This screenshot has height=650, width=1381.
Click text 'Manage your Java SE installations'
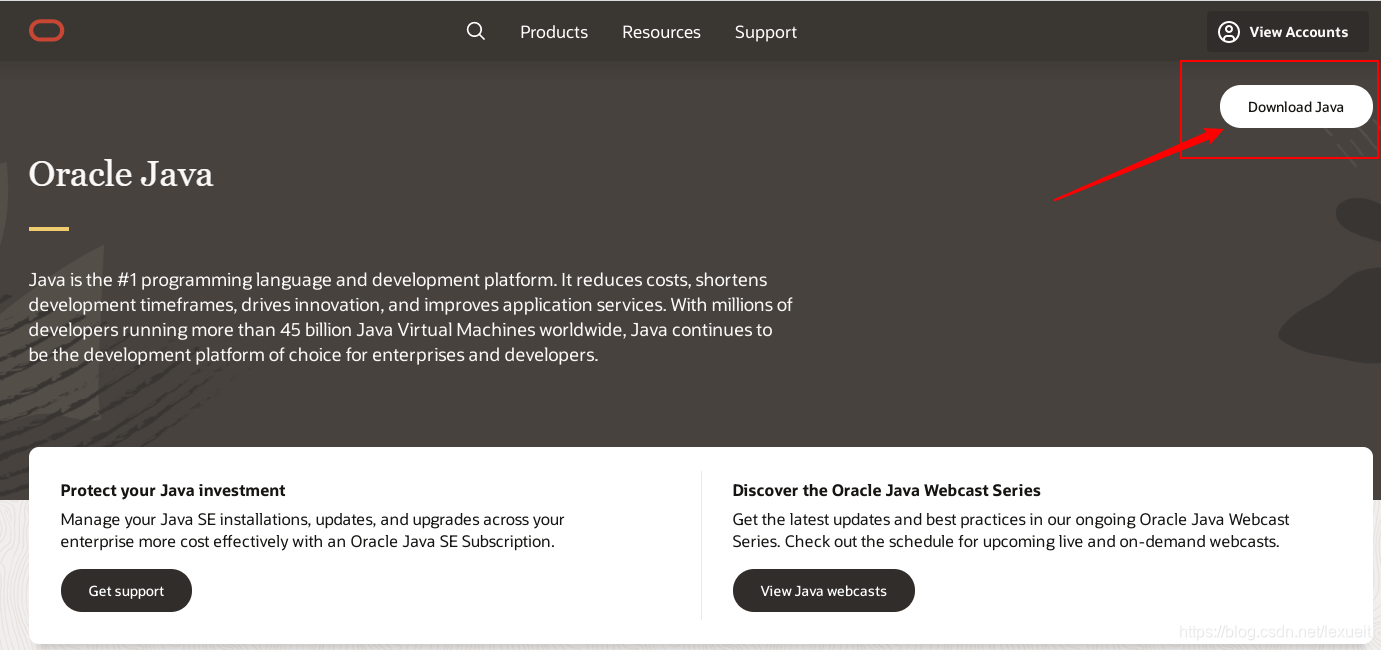[x=313, y=531]
